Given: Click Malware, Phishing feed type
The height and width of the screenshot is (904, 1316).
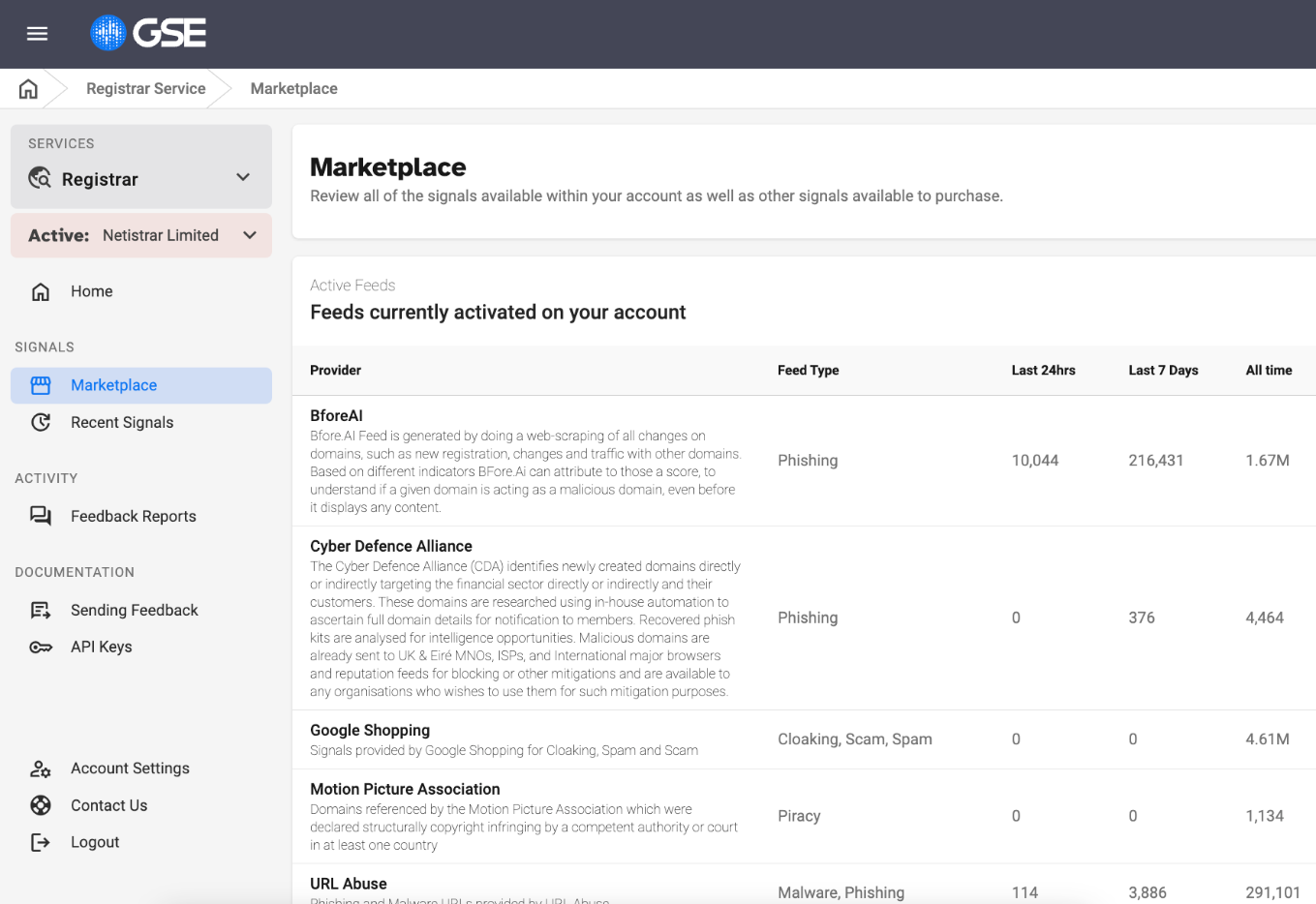Looking at the screenshot, I should pos(841,892).
